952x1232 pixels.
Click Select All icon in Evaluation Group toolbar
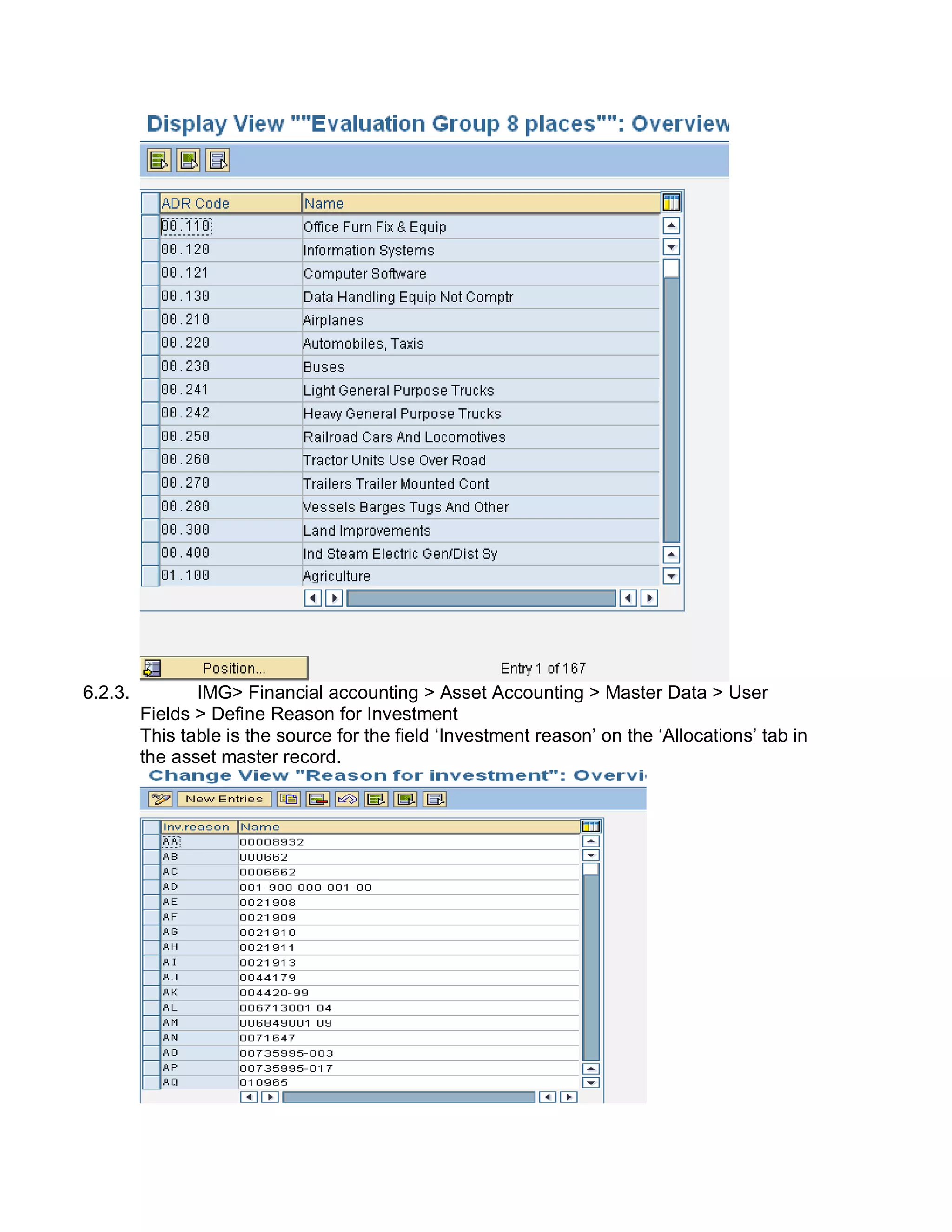point(159,160)
